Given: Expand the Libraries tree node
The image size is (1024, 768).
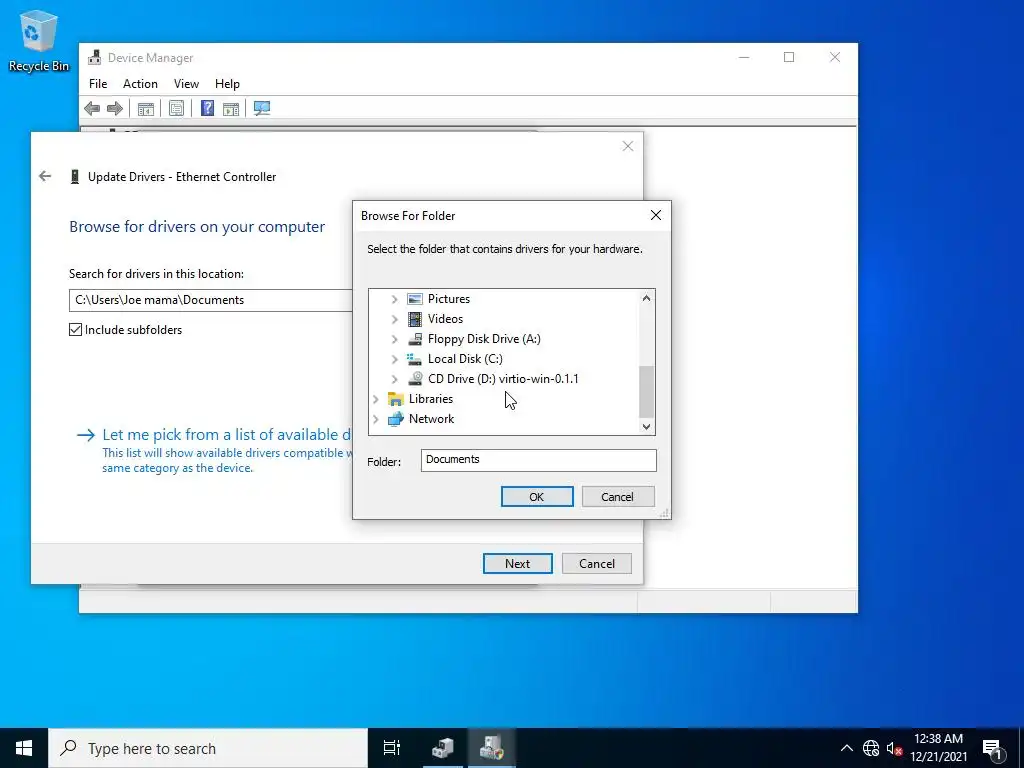Looking at the screenshot, I should [376, 399].
